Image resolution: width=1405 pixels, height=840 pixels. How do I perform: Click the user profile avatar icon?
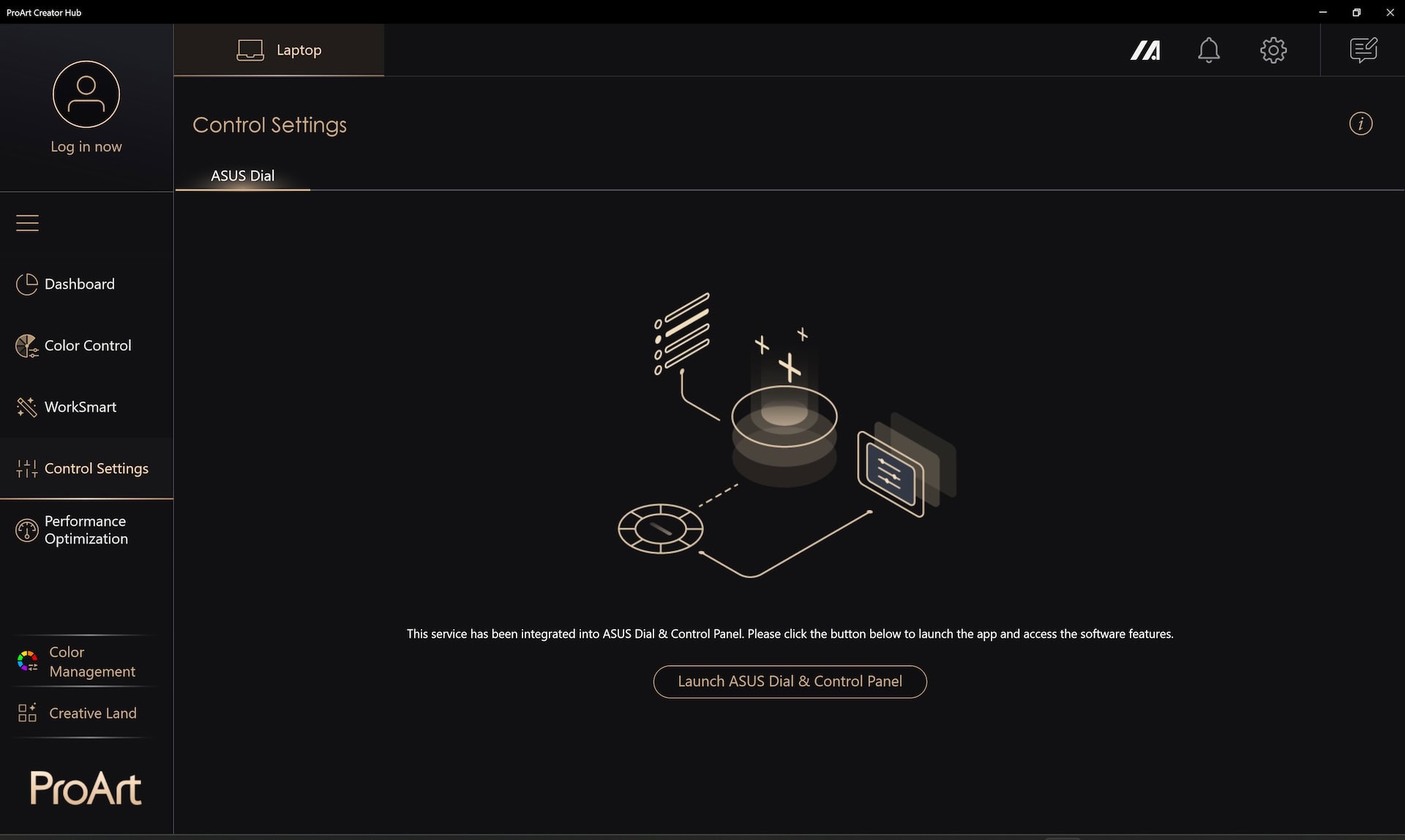[86, 94]
